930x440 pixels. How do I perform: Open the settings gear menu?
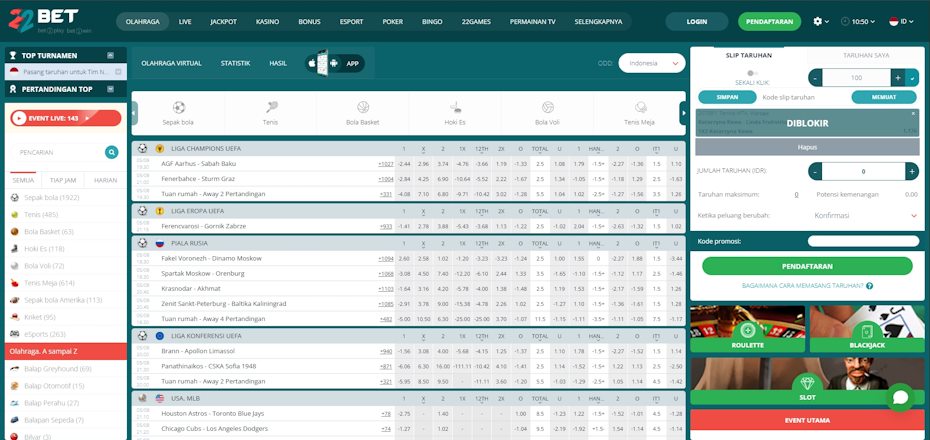click(821, 21)
